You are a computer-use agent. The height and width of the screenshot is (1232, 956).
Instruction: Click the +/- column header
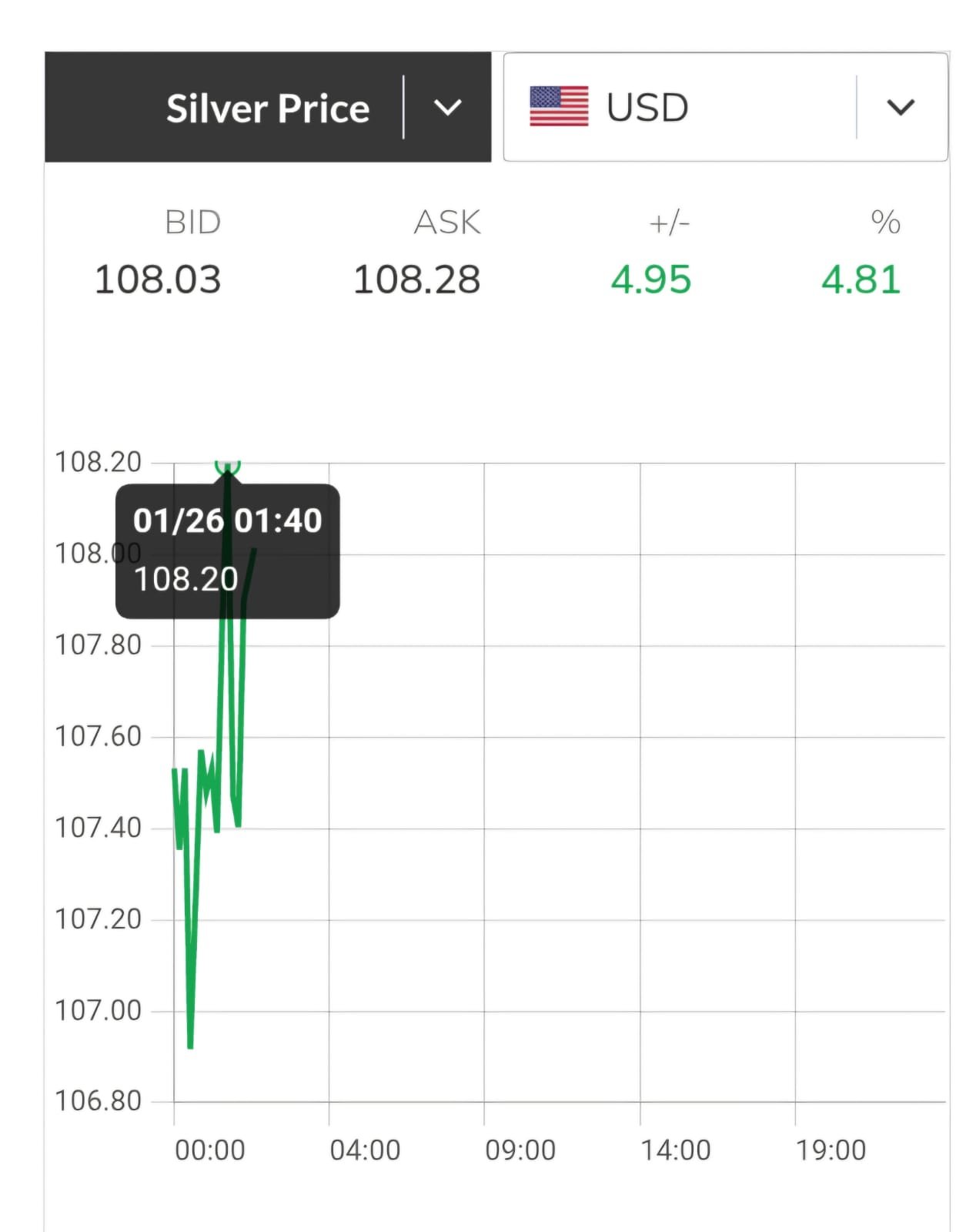point(669,223)
